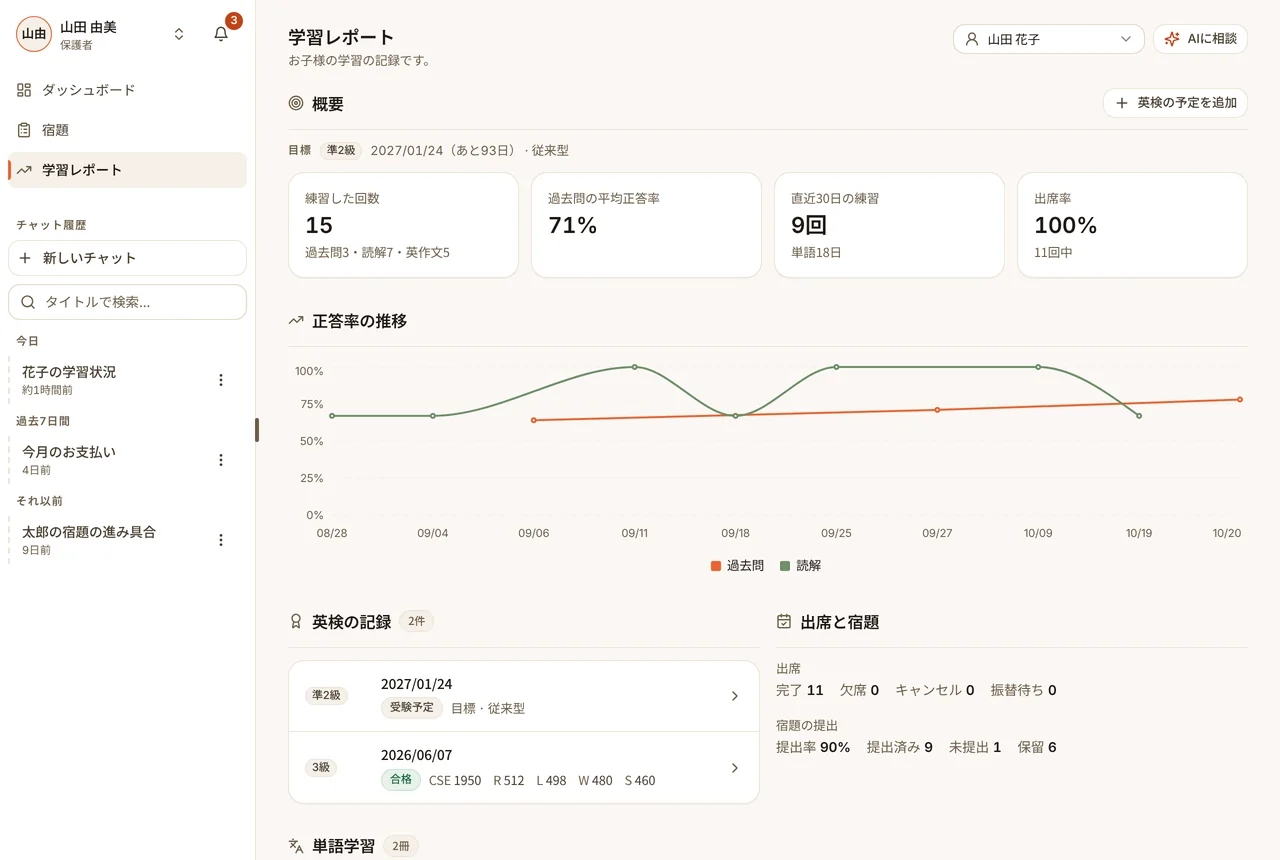Click the 宿題 clipboard icon

(24, 130)
